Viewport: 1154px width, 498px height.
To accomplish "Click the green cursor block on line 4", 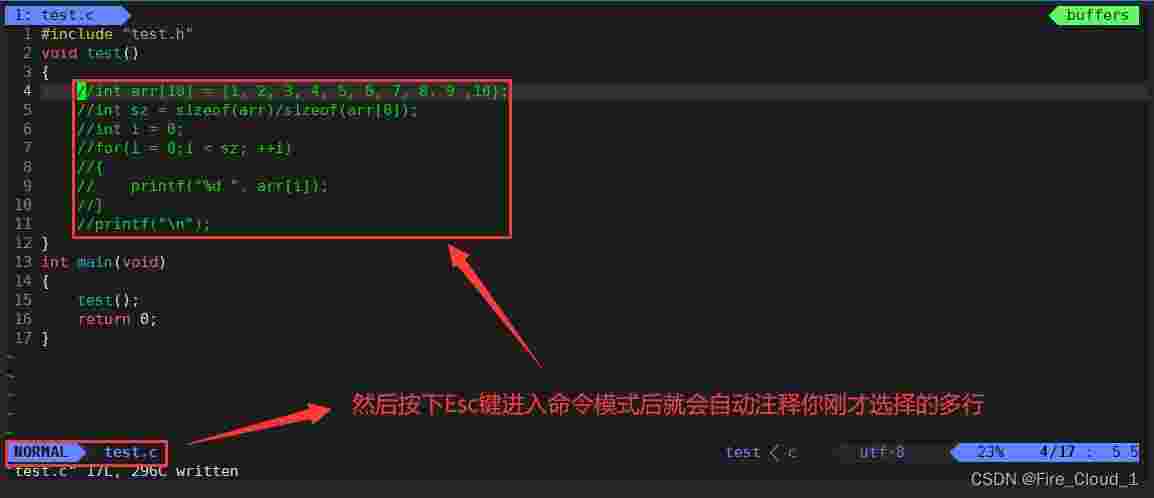I will click(82, 91).
